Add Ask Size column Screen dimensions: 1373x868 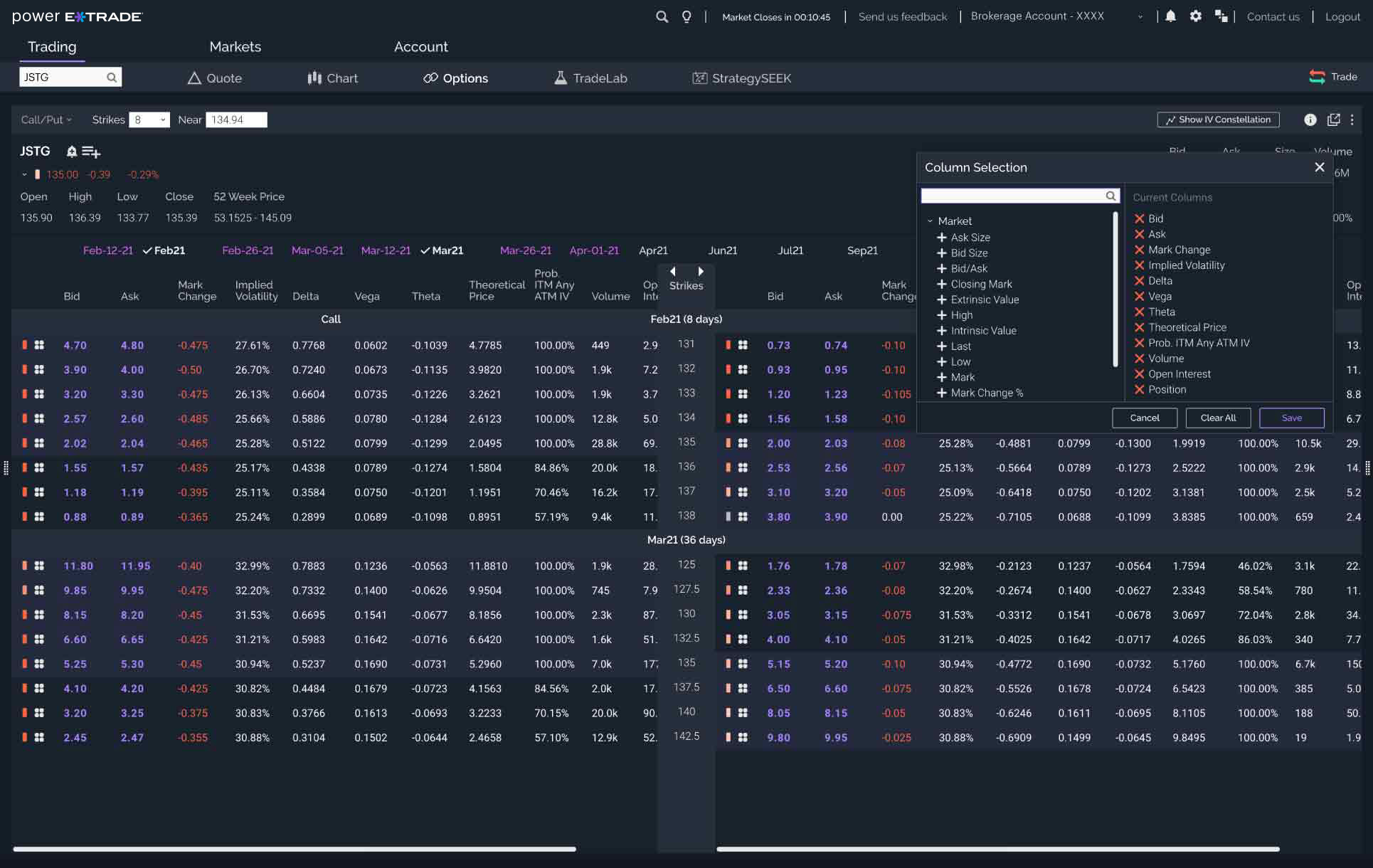point(942,238)
